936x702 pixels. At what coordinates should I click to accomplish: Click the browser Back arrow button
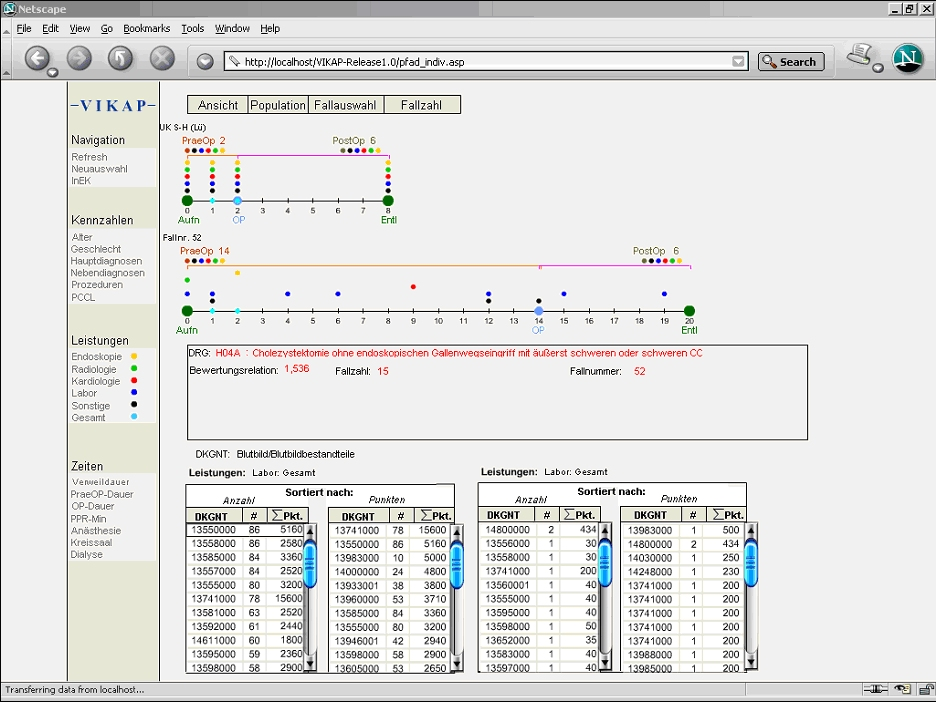[37, 59]
